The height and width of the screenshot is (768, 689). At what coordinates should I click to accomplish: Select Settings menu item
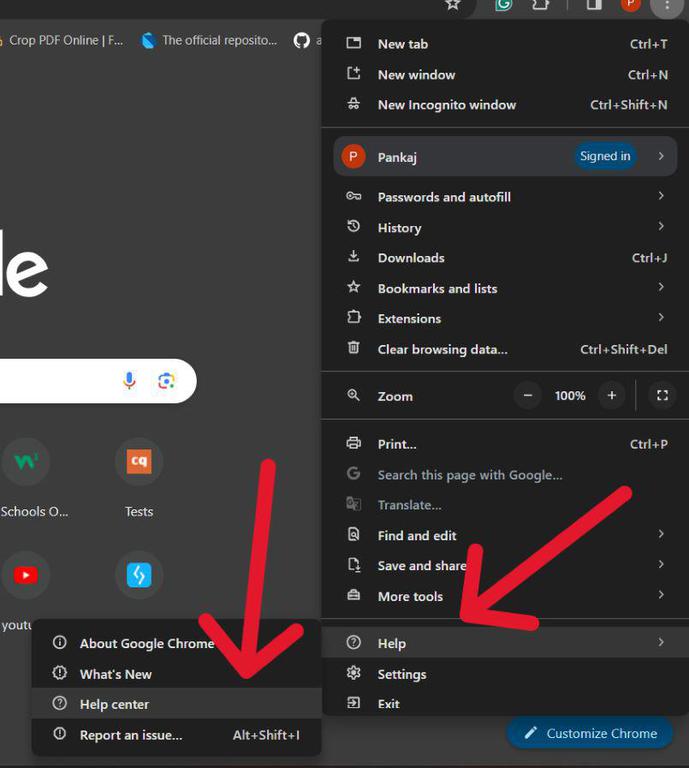coord(505,674)
